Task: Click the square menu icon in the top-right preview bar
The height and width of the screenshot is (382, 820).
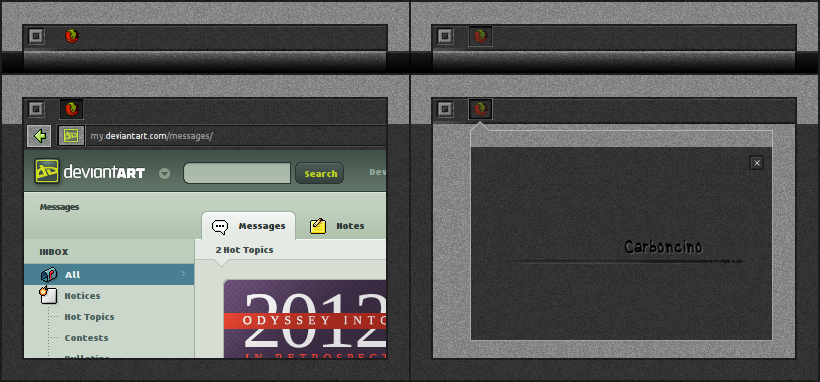Action: [x=445, y=36]
